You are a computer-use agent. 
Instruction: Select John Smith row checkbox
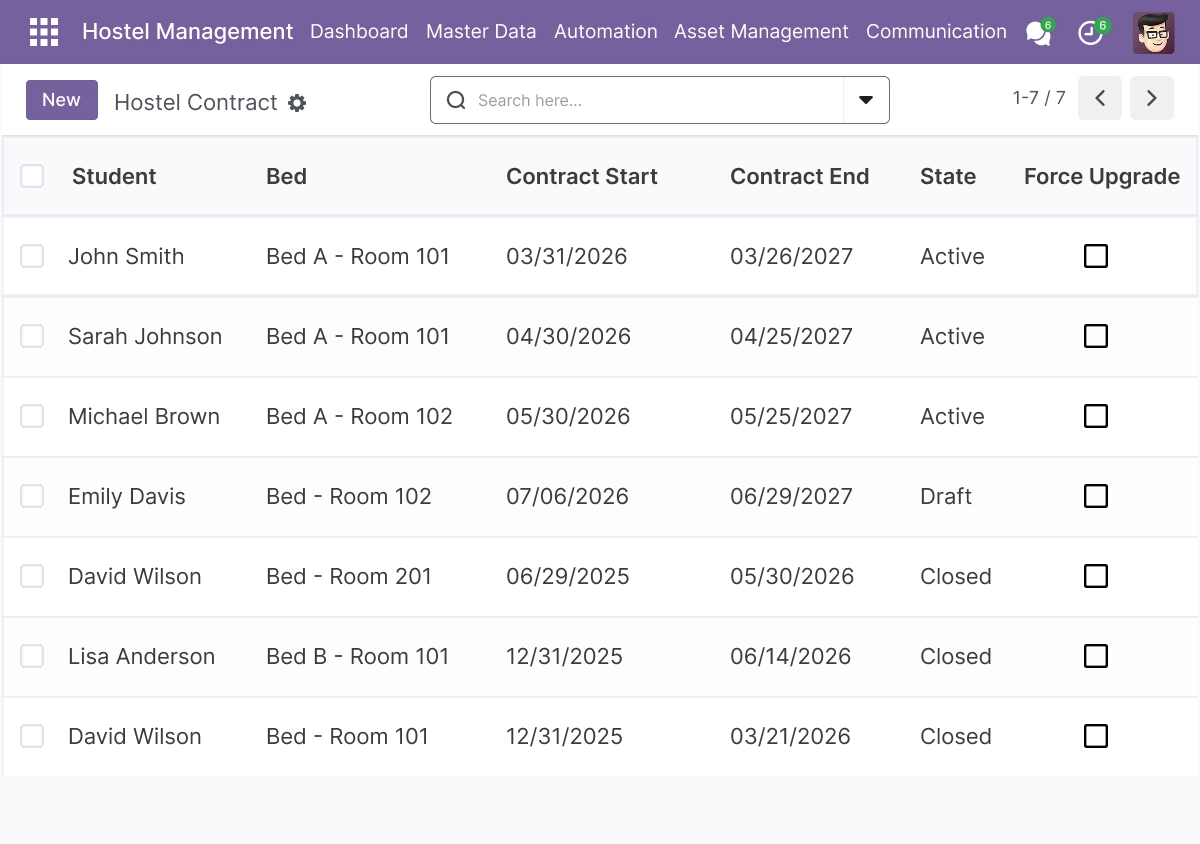[32, 256]
